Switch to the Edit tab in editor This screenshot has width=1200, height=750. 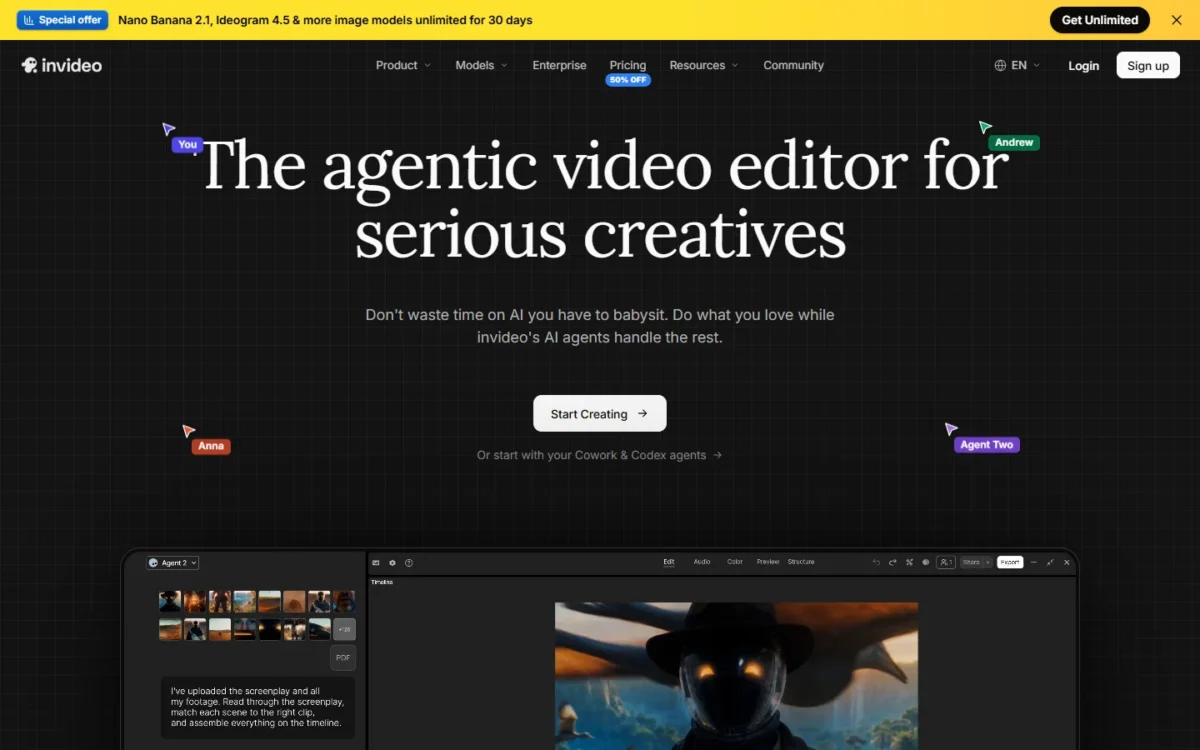(x=669, y=562)
